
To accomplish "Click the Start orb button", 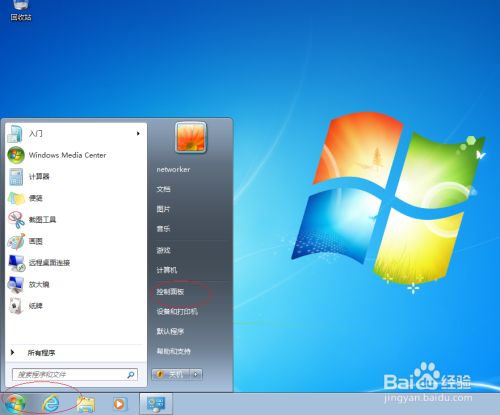I will (14, 404).
